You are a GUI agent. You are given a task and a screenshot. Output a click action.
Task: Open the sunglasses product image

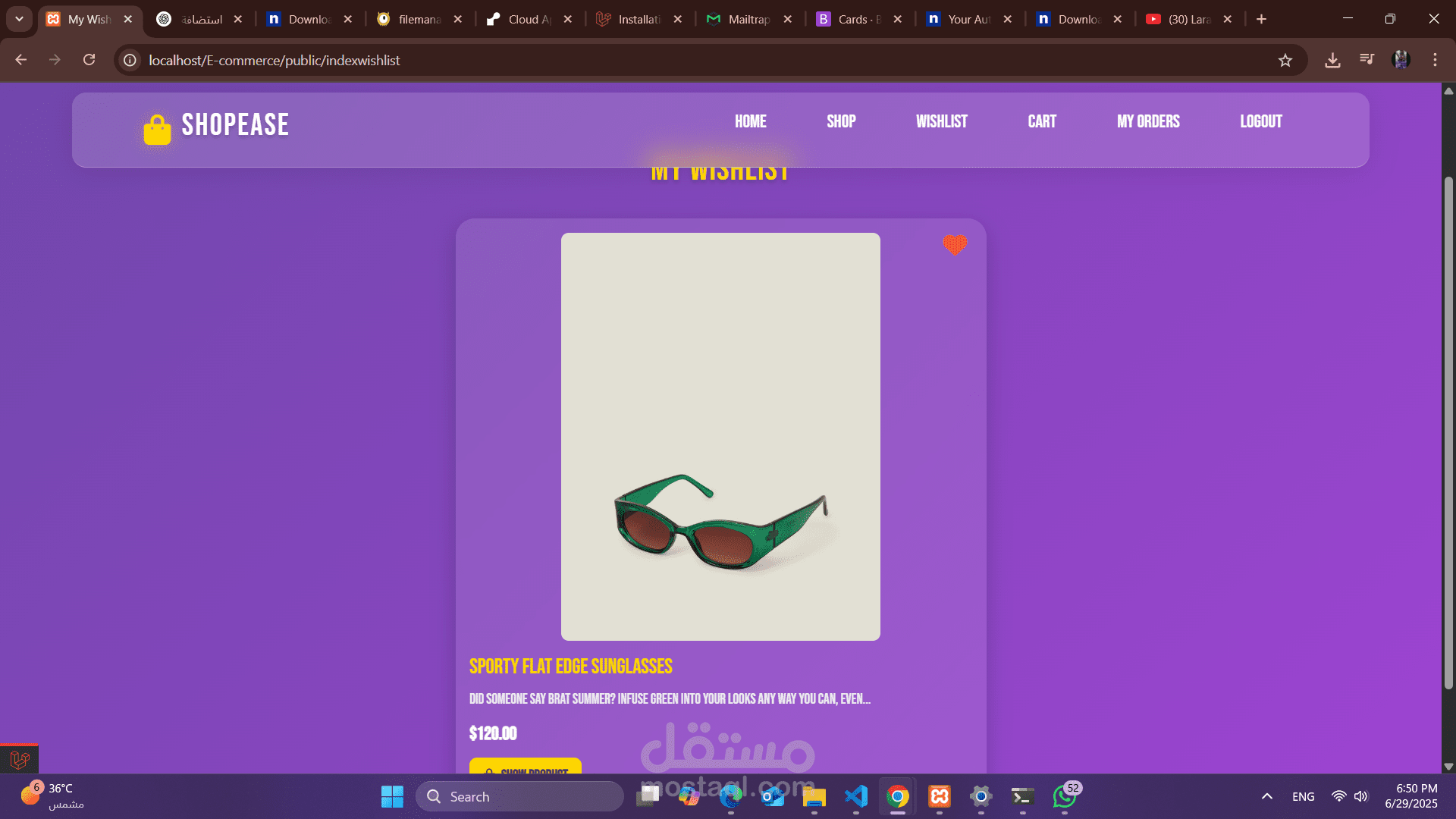point(720,436)
